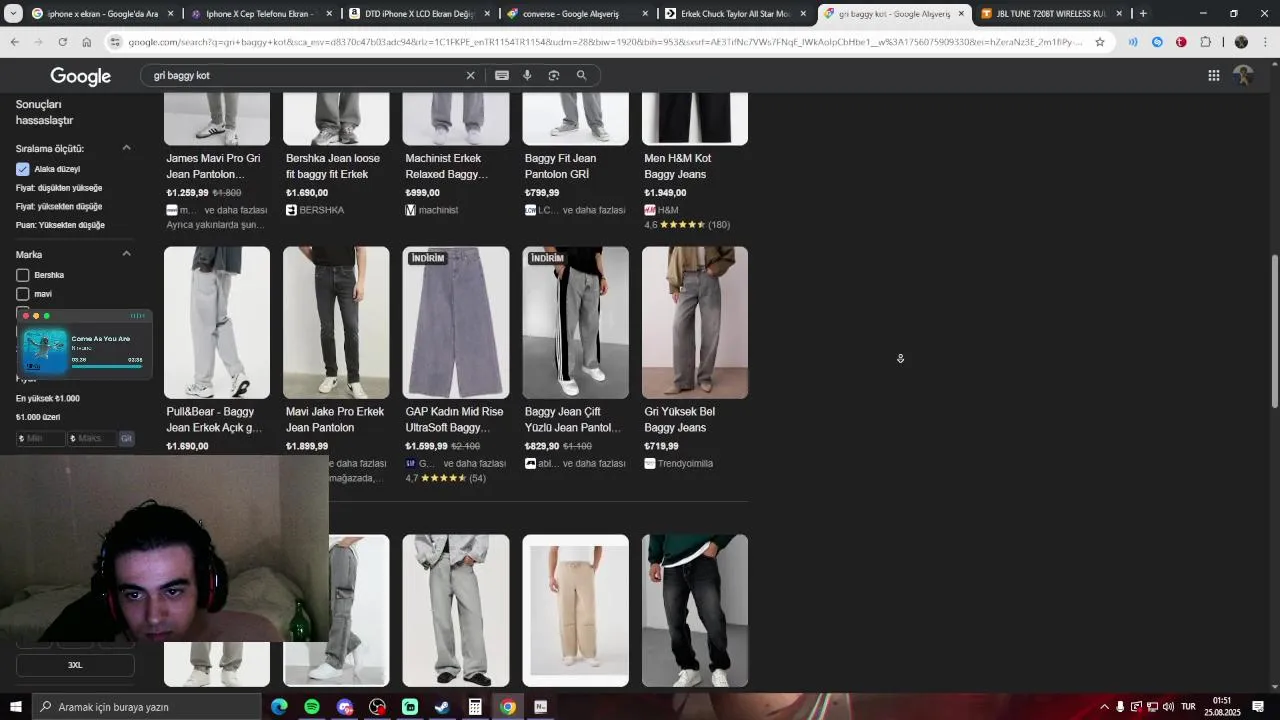Switch to the converse Google Alışveriş tab
This screenshot has height=720, width=1280.
(x=576, y=14)
